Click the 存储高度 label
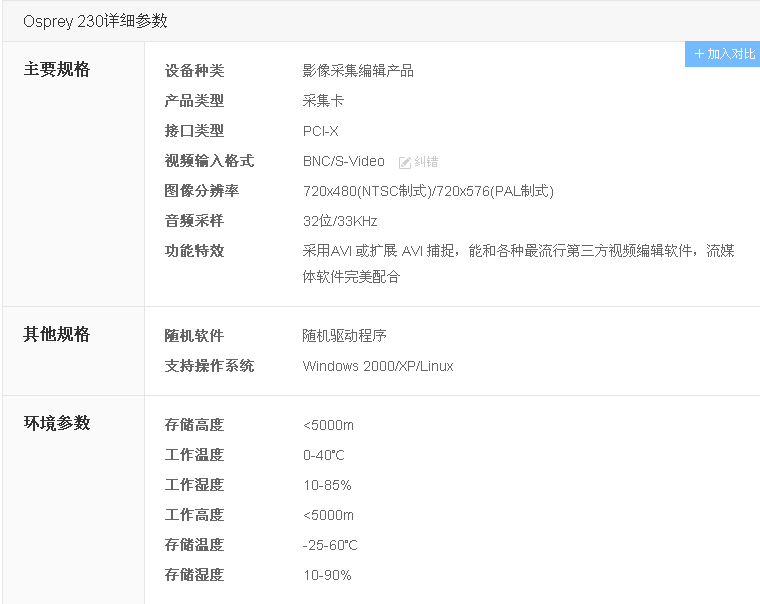Image resolution: width=760 pixels, height=604 pixels. pyautogui.click(x=194, y=425)
